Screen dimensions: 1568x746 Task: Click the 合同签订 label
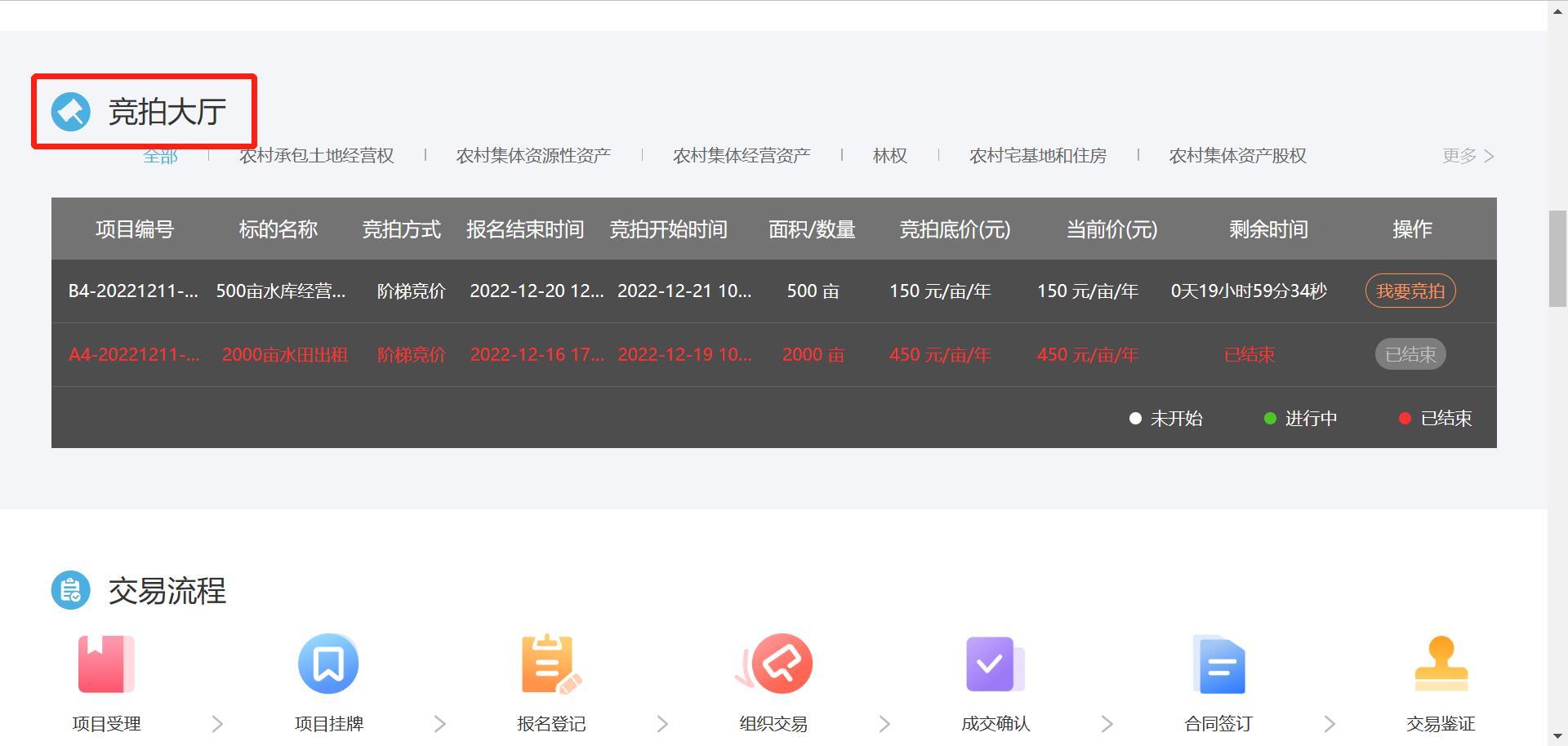tap(1218, 724)
